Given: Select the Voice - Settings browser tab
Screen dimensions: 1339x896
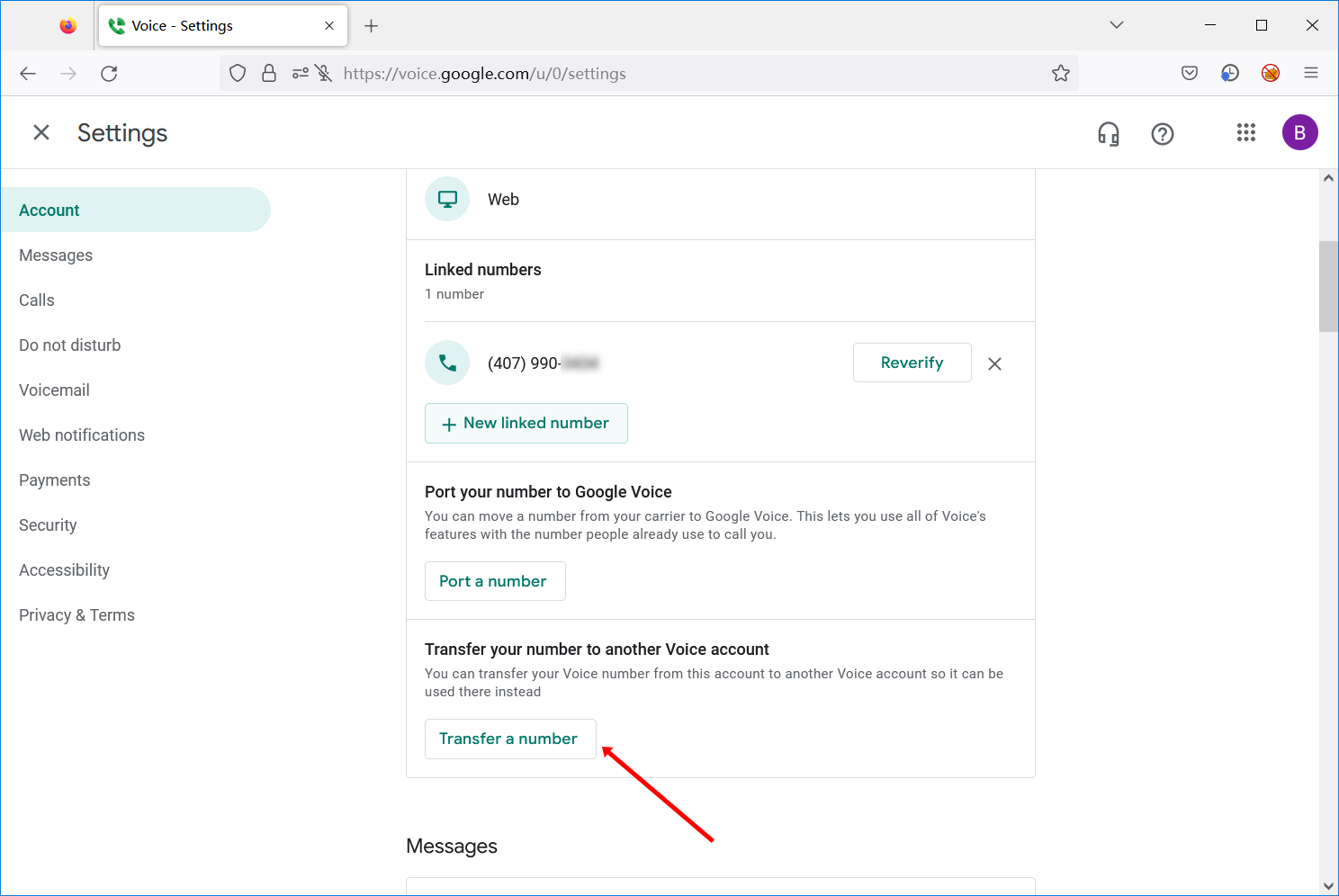Looking at the screenshot, I should 222,26.
